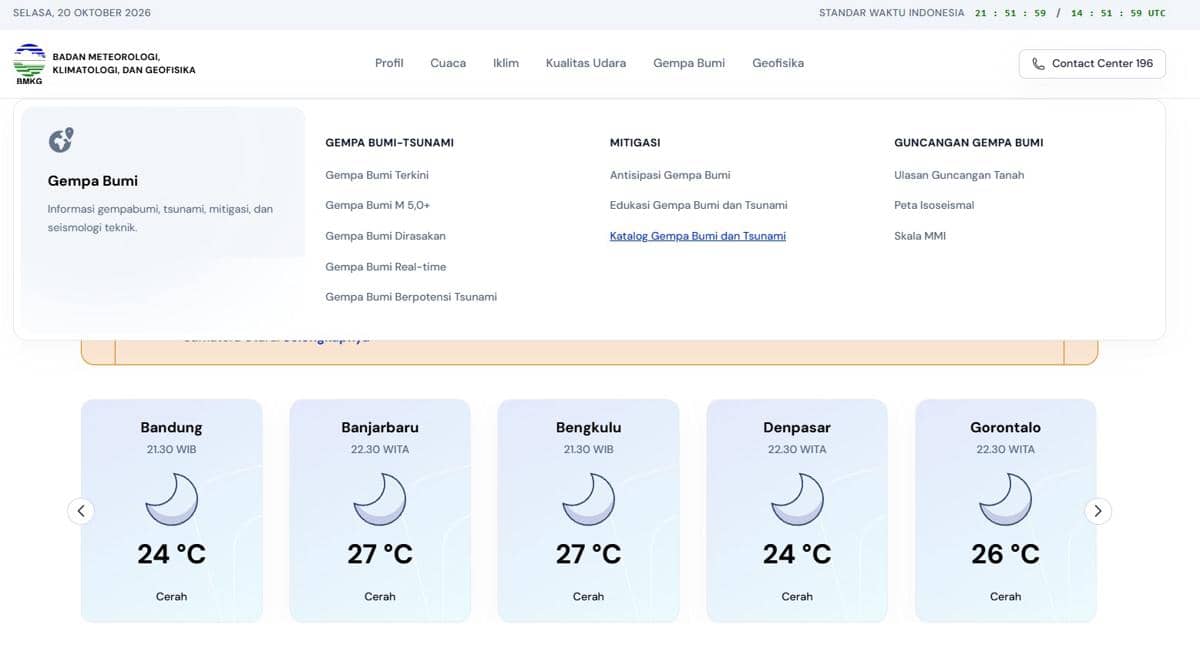The height and width of the screenshot is (645, 1200).
Task: Open Antisipasi Gempa Bumi link
Action: click(x=670, y=175)
